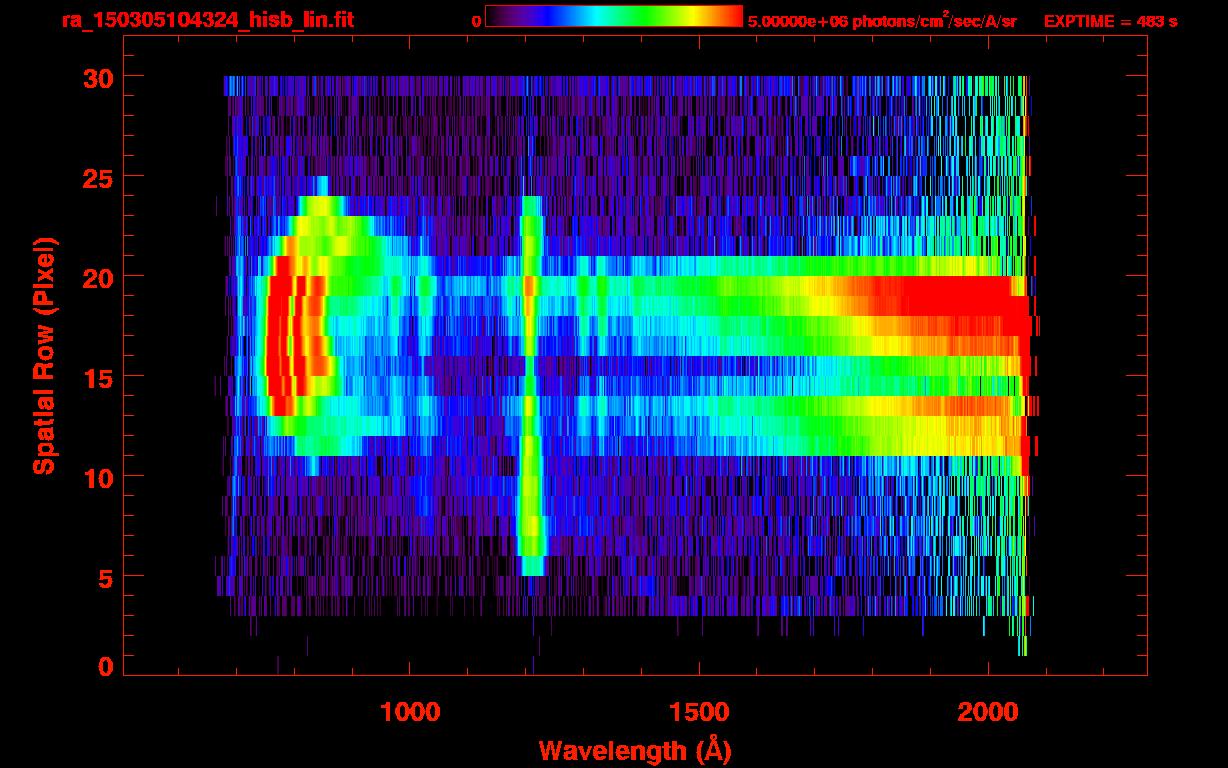The width and height of the screenshot is (1228, 768).
Task: Click the y-axis tick label 15
Action: (x=98, y=377)
